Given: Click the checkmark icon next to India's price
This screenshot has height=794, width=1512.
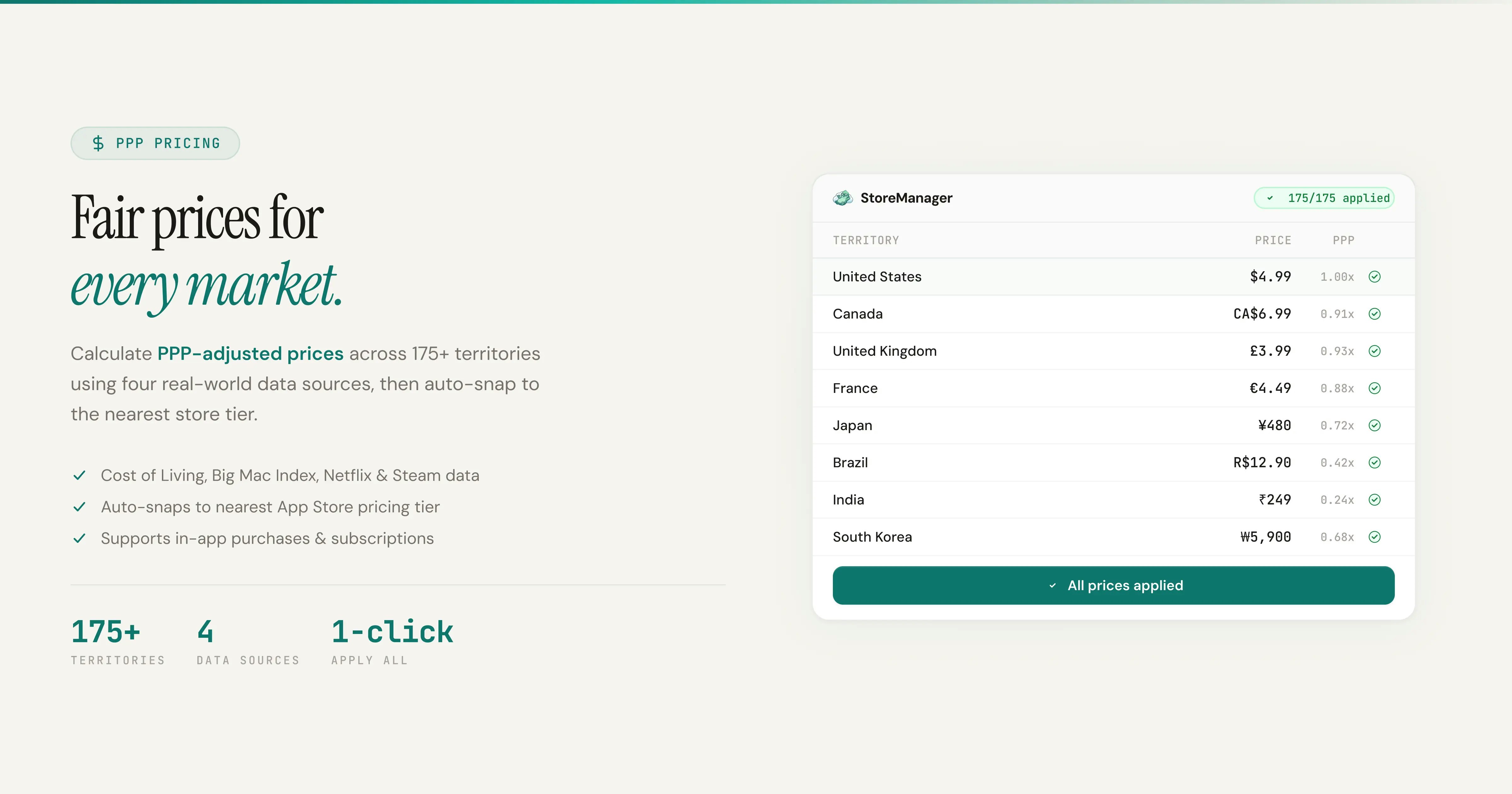Looking at the screenshot, I should coord(1375,500).
